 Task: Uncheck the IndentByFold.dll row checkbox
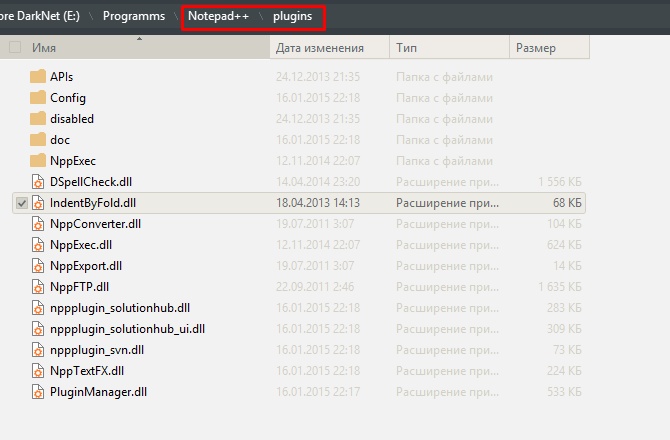click(22, 203)
